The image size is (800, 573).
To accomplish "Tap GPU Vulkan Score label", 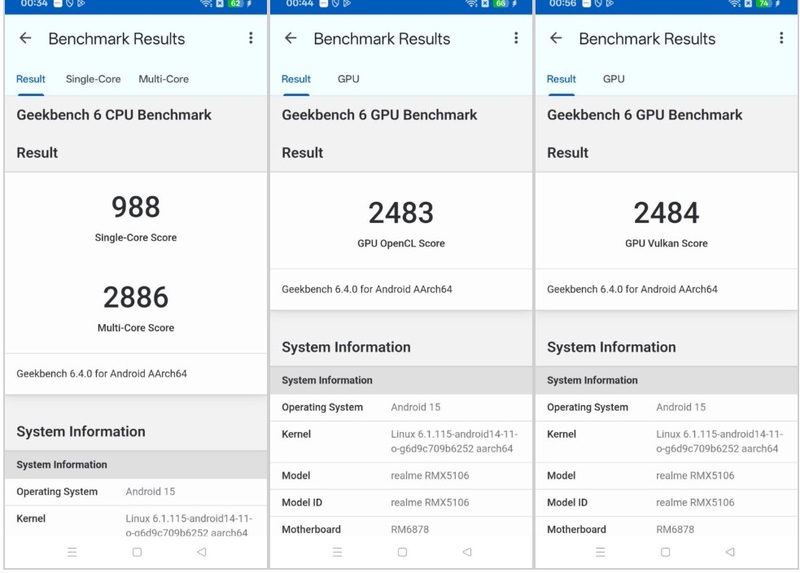I will pyautogui.click(x=666, y=243).
